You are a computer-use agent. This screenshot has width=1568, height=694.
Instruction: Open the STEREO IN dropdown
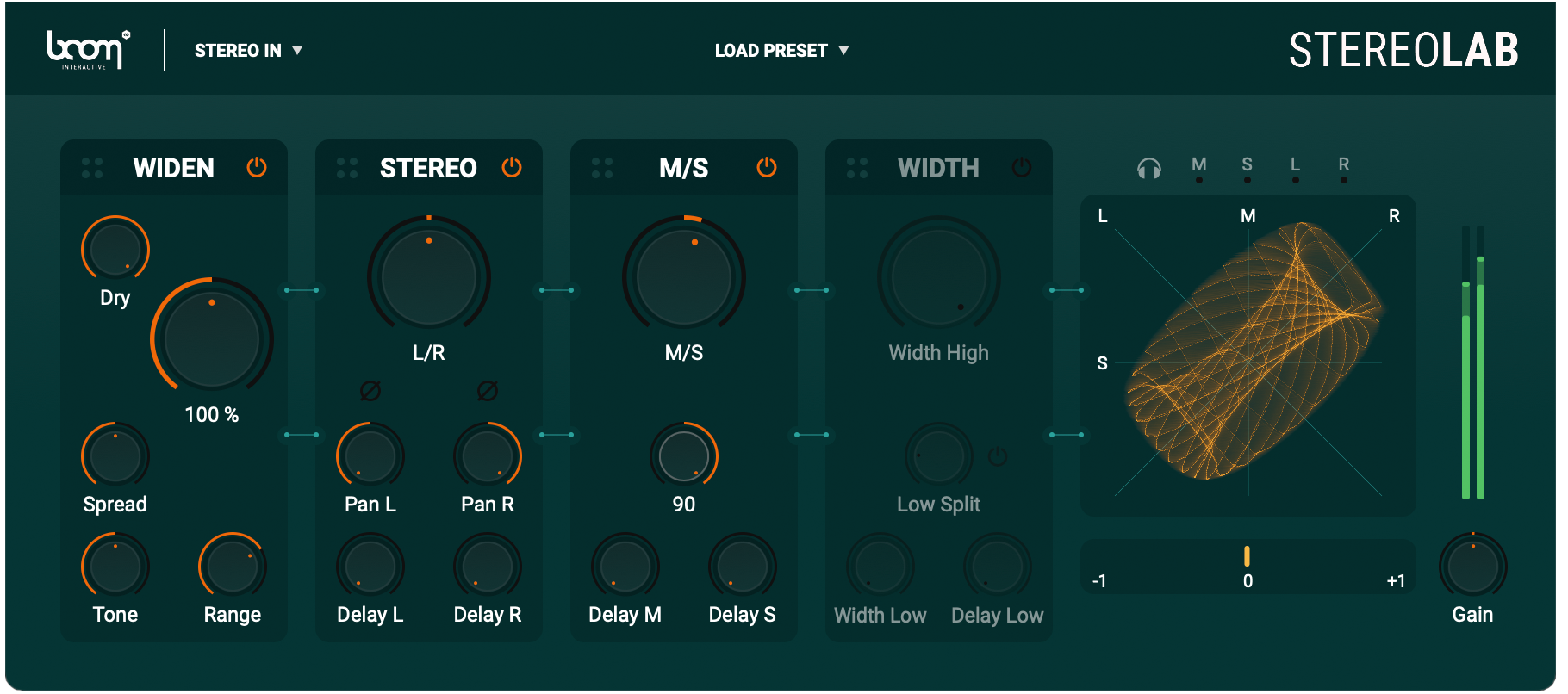(248, 51)
